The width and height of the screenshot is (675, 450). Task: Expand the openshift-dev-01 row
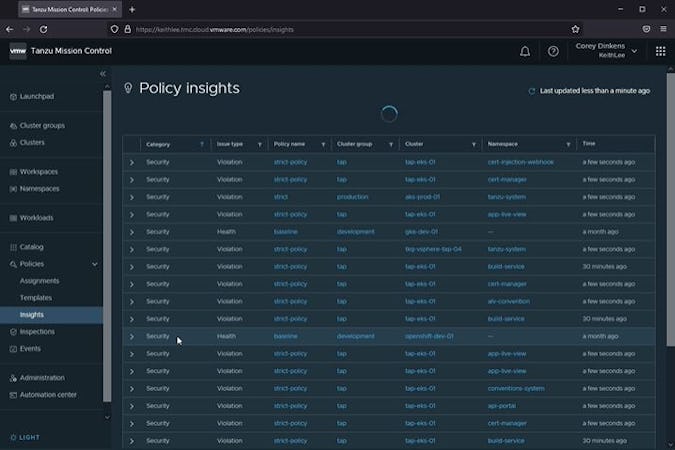point(132,337)
